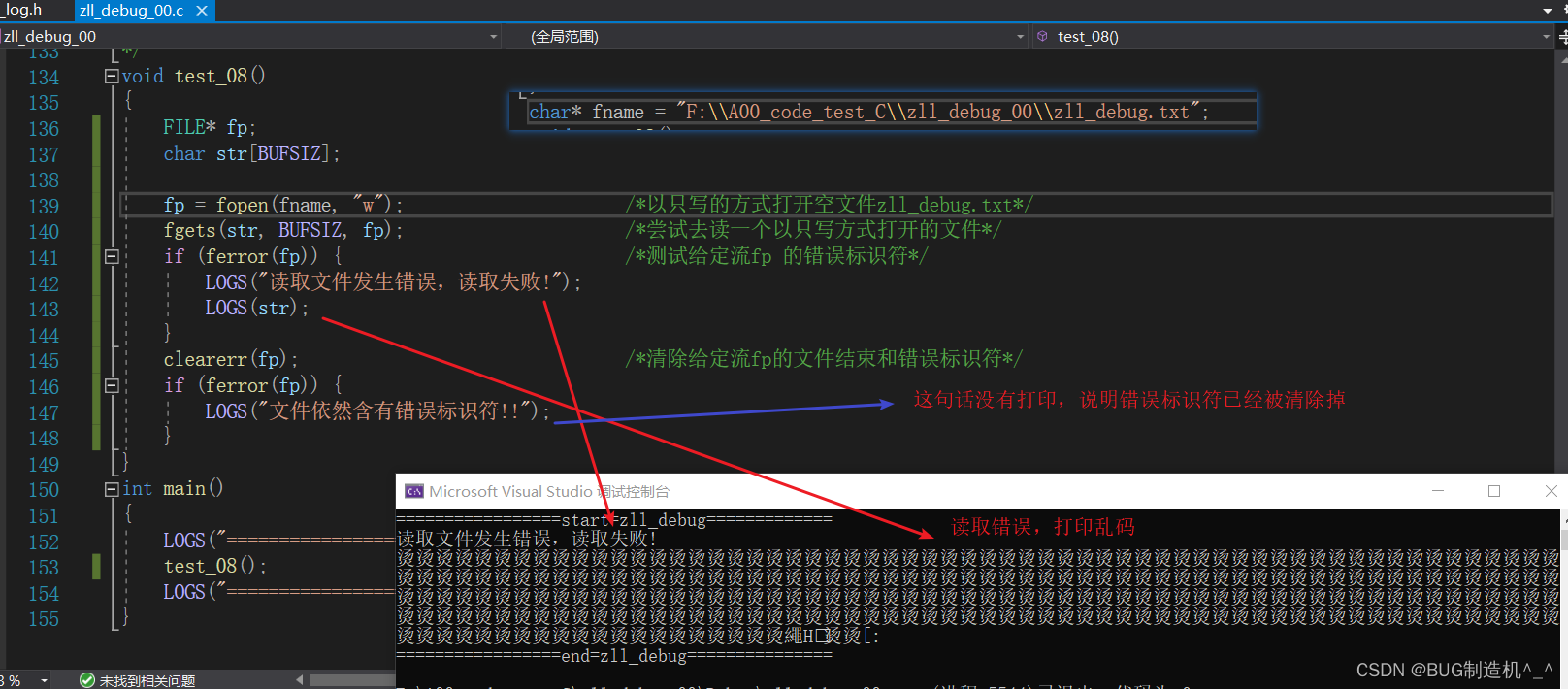The width and height of the screenshot is (1568, 689).
Task: Collapse the first if (ferror(fp)) block
Action: click(x=112, y=256)
